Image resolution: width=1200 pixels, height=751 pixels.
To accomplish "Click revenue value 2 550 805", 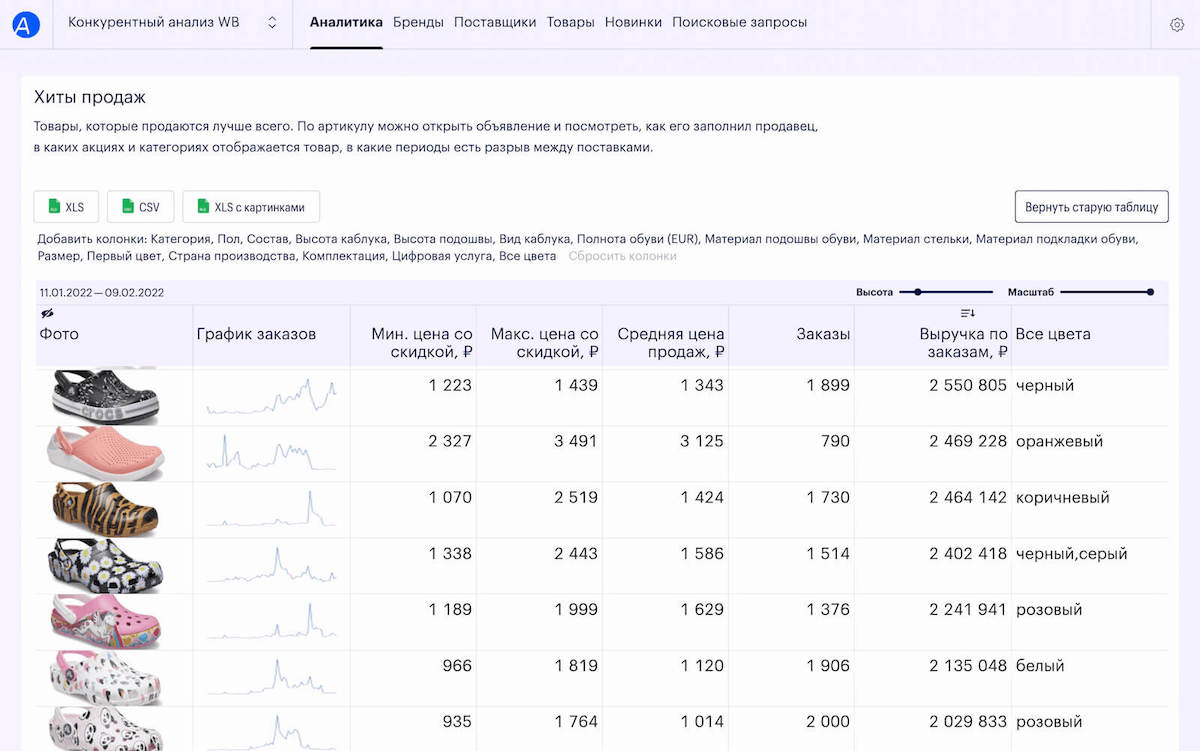I will pos(968,385).
